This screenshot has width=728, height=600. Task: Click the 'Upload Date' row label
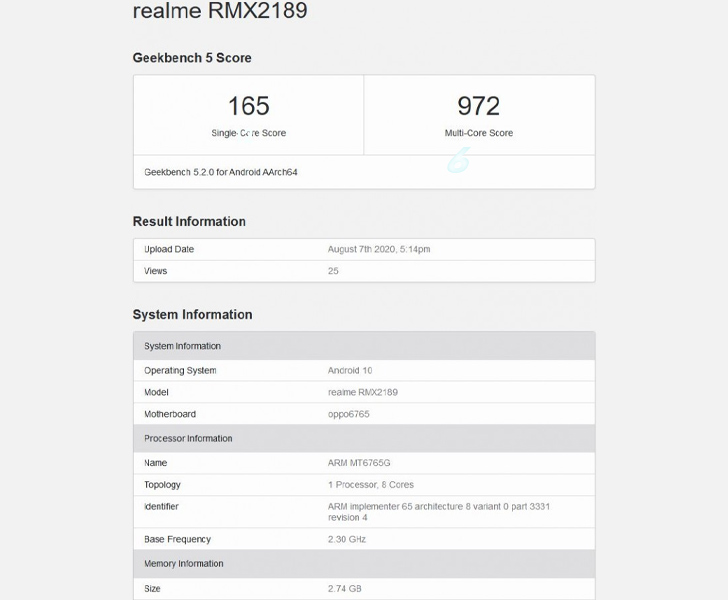click(x=169, y=249)
